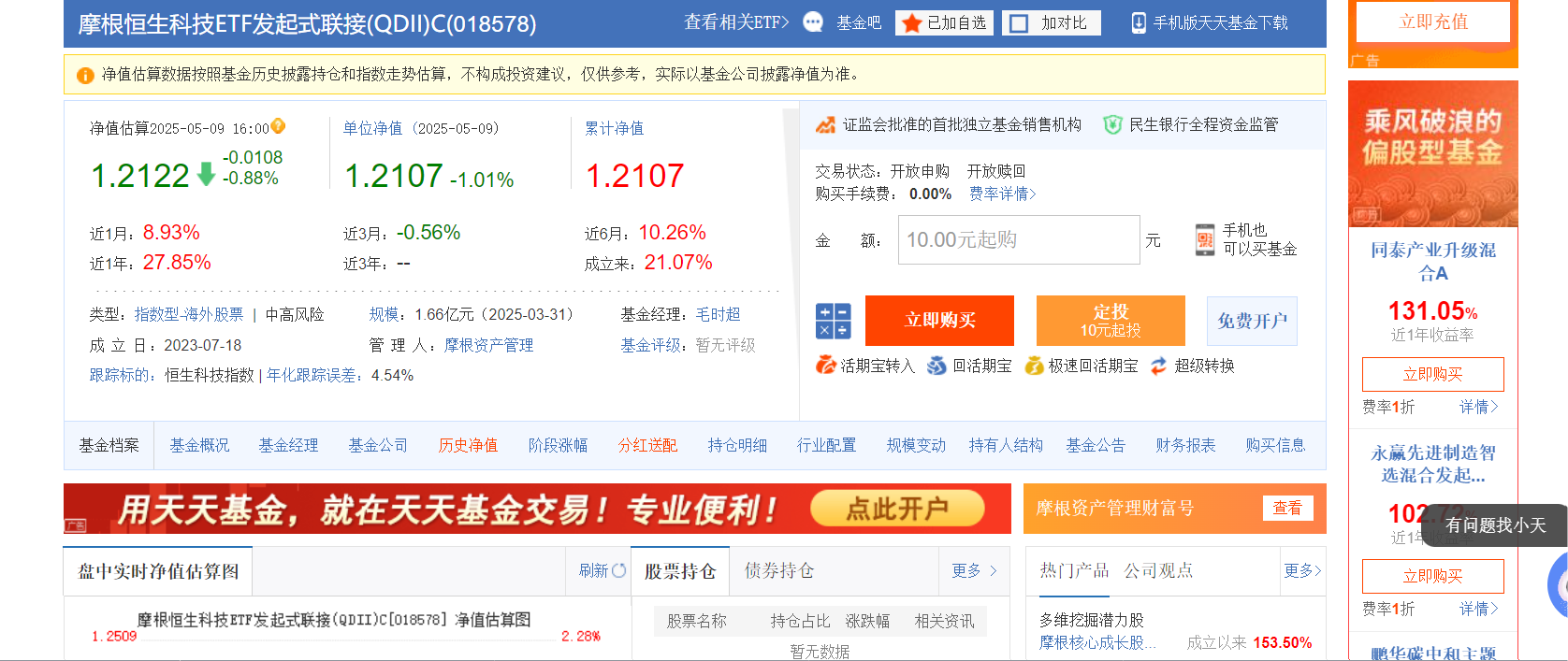Open the 单位净值 link
1568x661 pixels.
coord(372,128)
